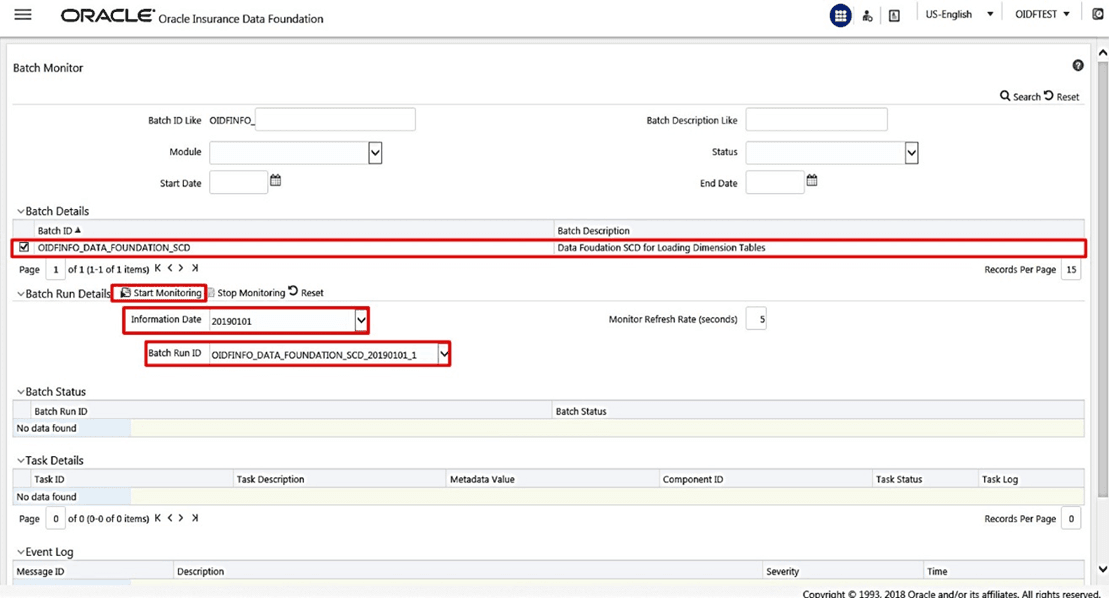Collapse the Task Details section
The width and height of the screenshot is (1109, 598).
click(x=21, y=460)
